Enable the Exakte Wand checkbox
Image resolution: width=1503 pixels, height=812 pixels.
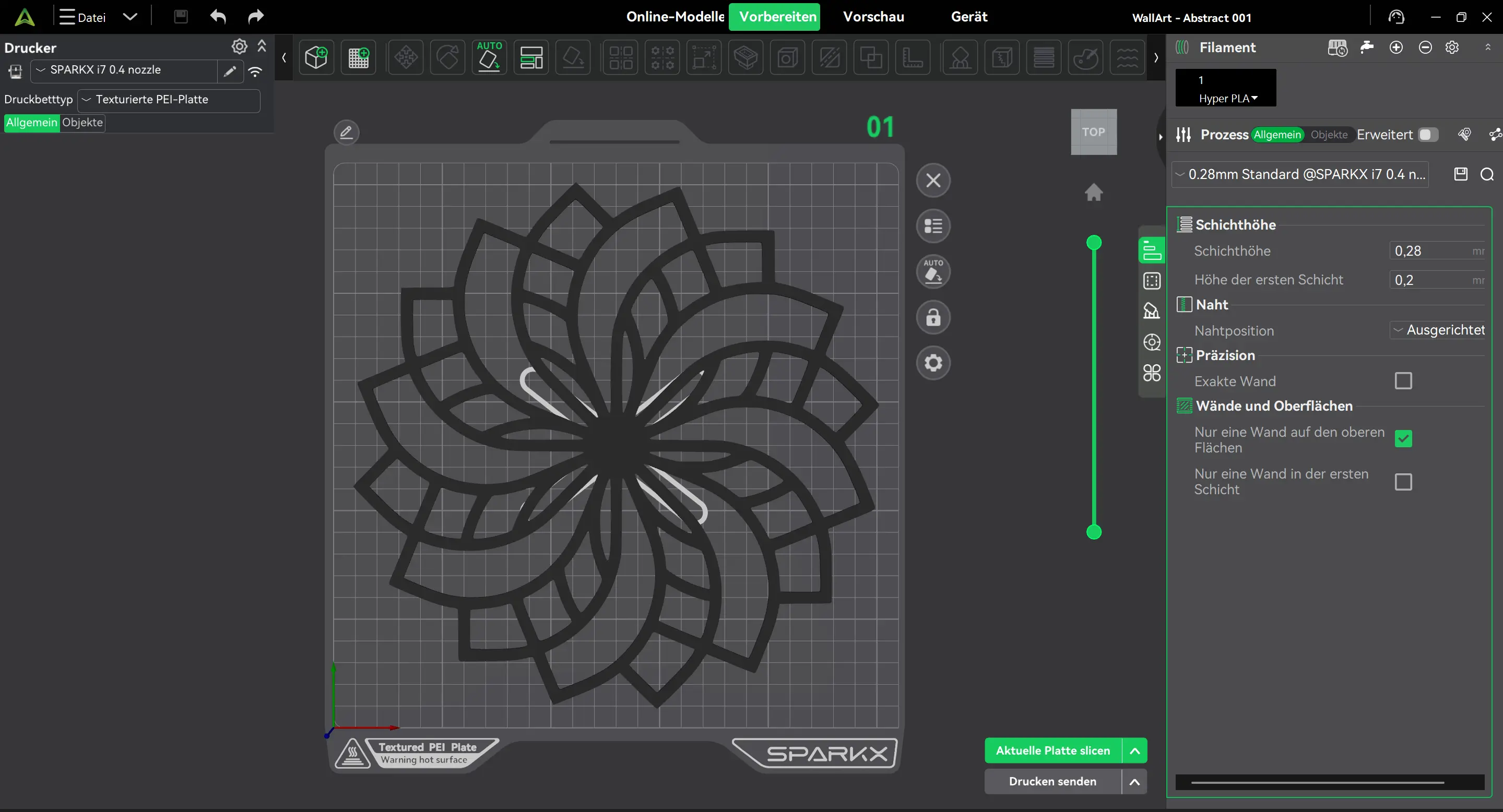pos(1403,381)
